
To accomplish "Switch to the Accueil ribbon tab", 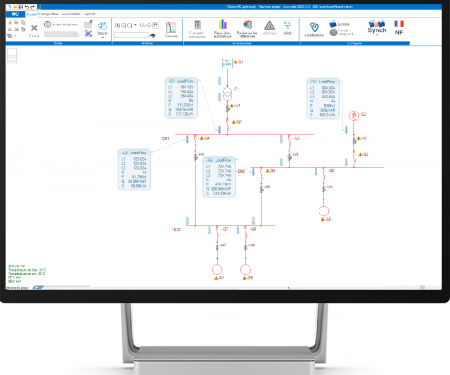I will click(x=32, y=14).
